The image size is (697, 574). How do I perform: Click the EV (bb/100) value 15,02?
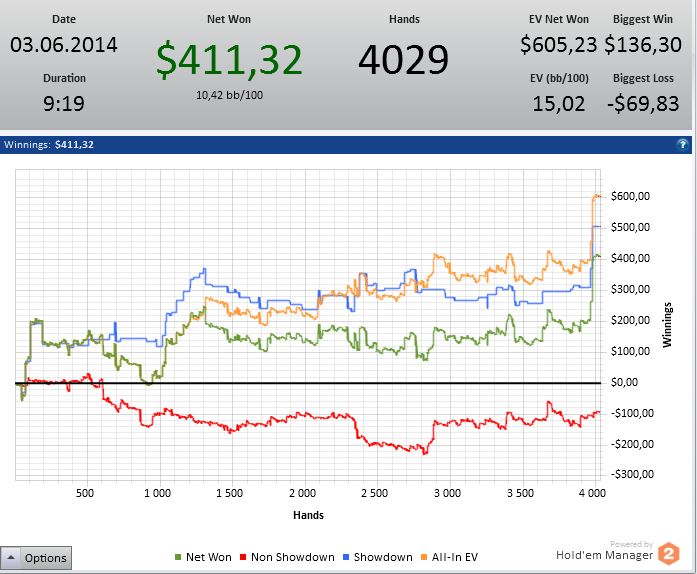558,104
